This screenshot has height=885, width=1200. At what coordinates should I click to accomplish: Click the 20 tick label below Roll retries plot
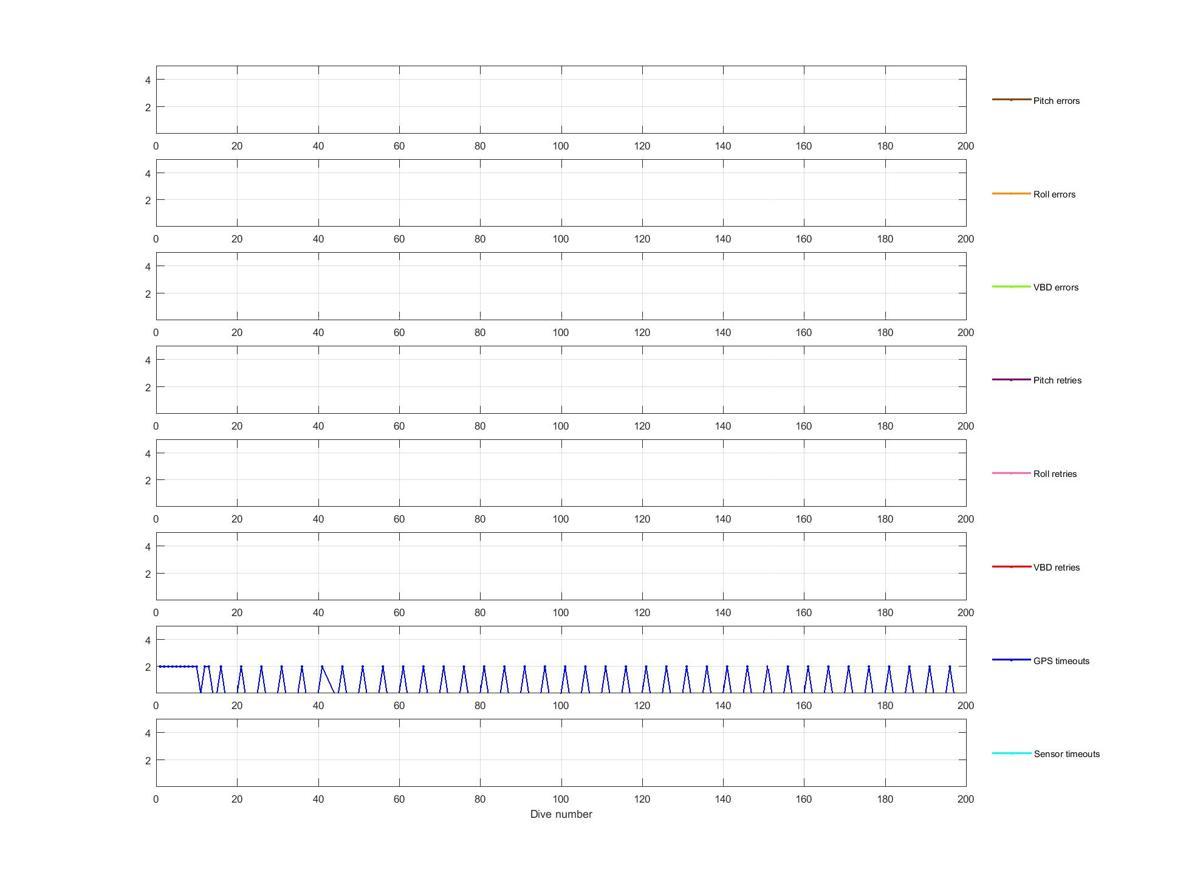237,519
